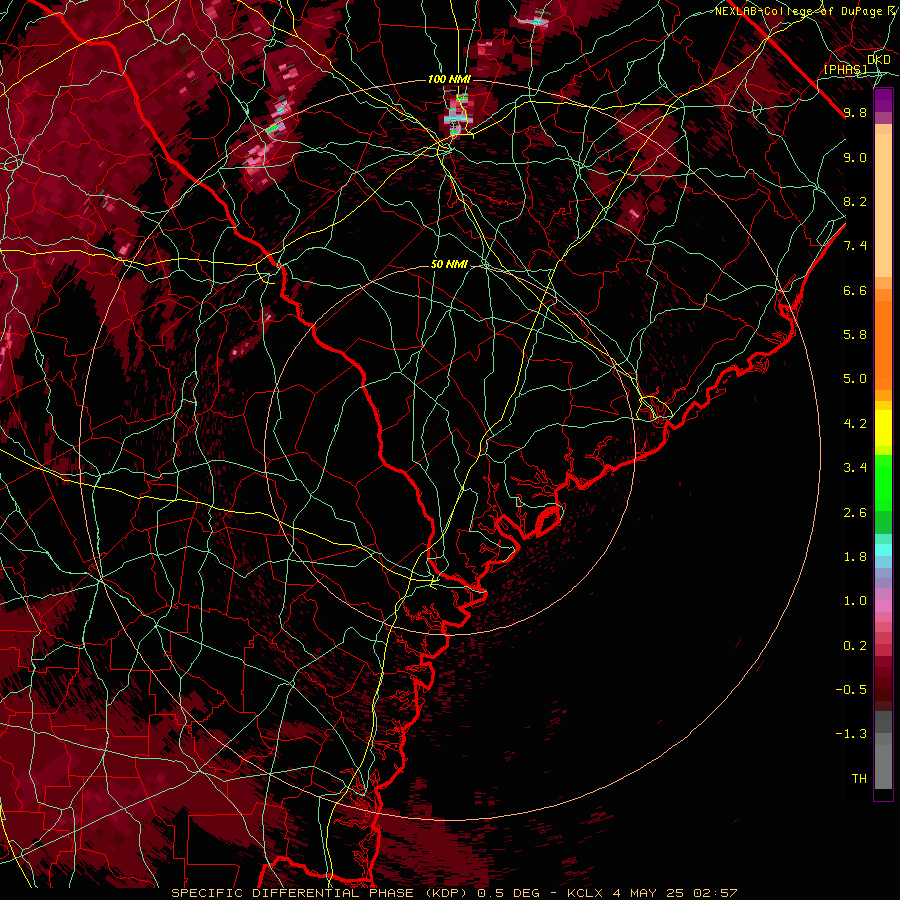Click the 0.2 legend value
The image size is (900, 900).
click(x=855, y=646)
